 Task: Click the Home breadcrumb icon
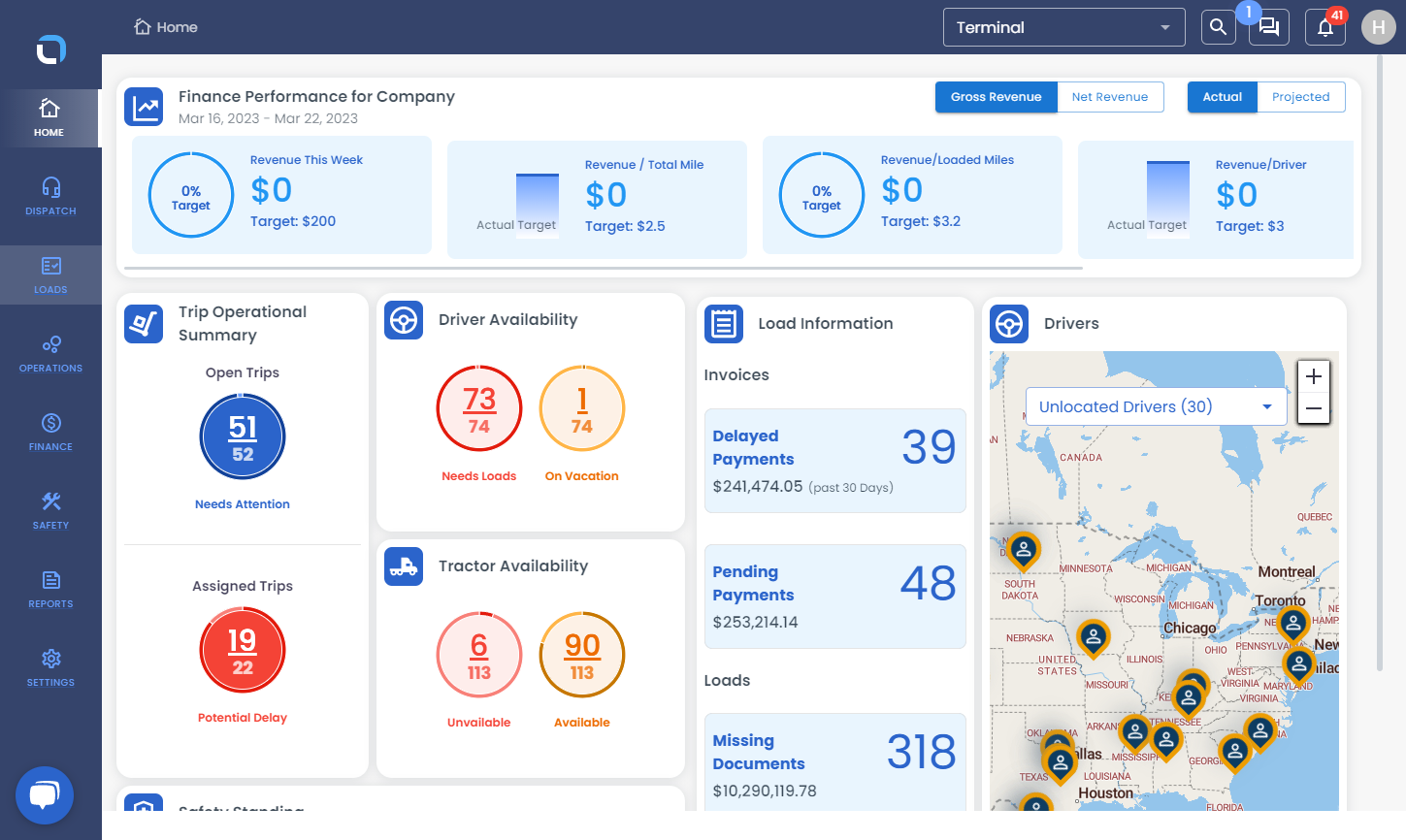(143, 27)
